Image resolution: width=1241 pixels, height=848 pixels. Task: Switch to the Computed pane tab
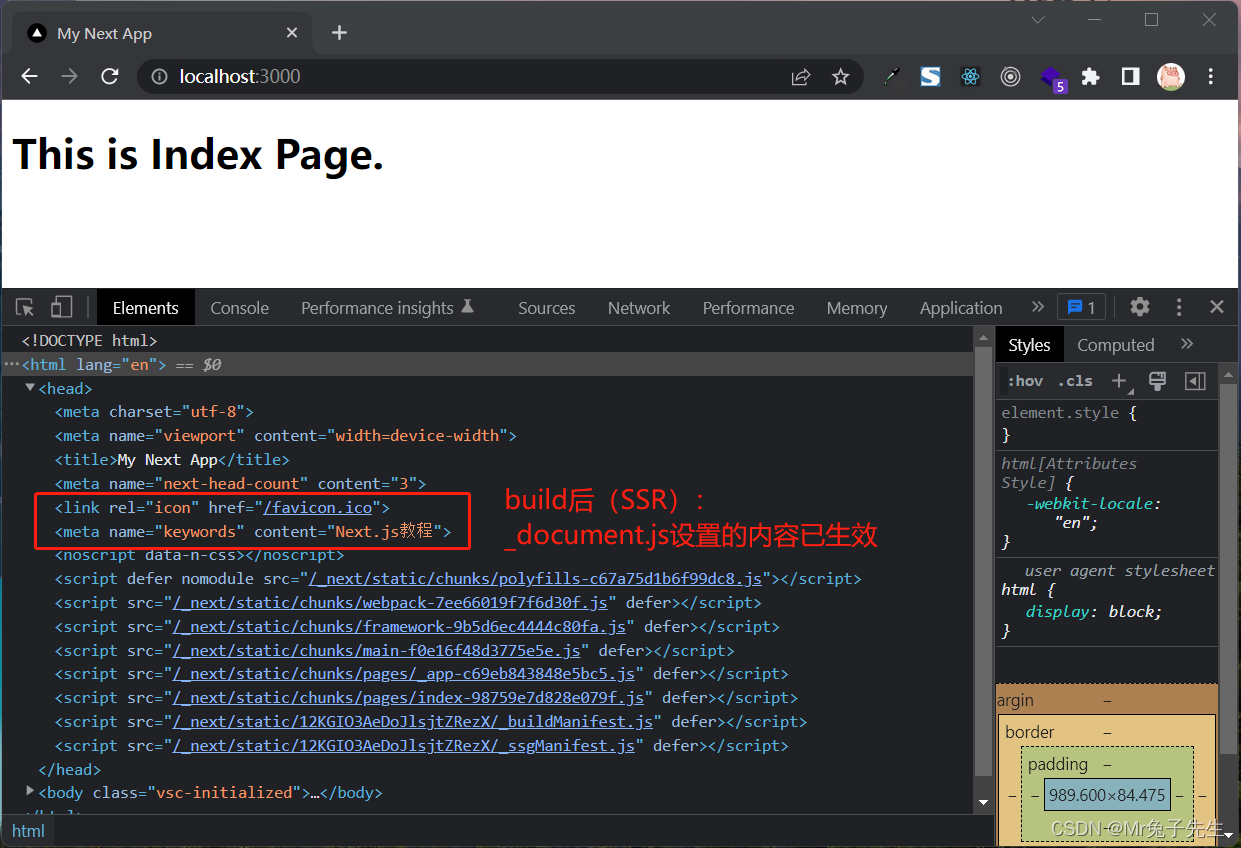[1115, 345]
